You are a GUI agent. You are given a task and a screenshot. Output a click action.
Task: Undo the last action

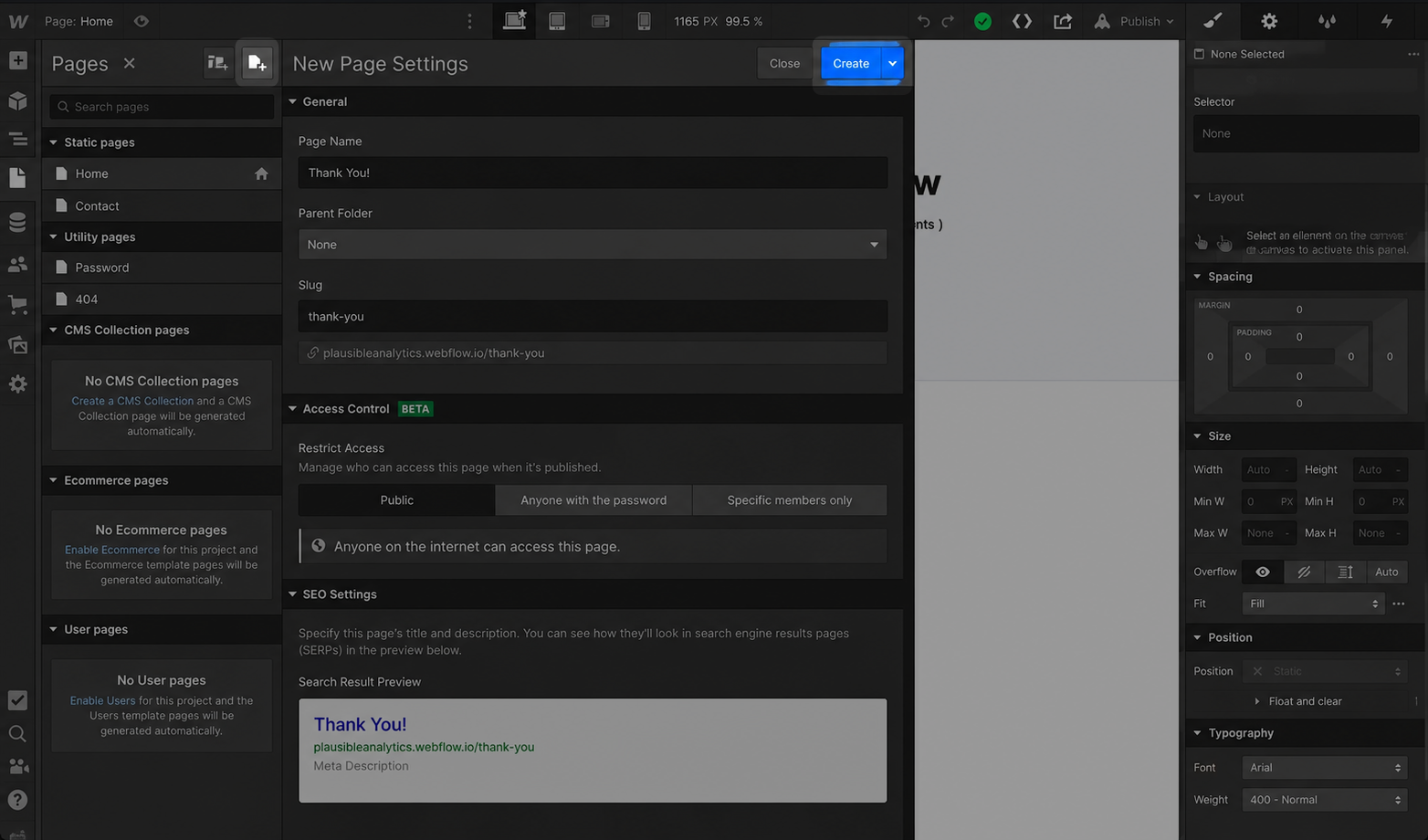[923, 21]
